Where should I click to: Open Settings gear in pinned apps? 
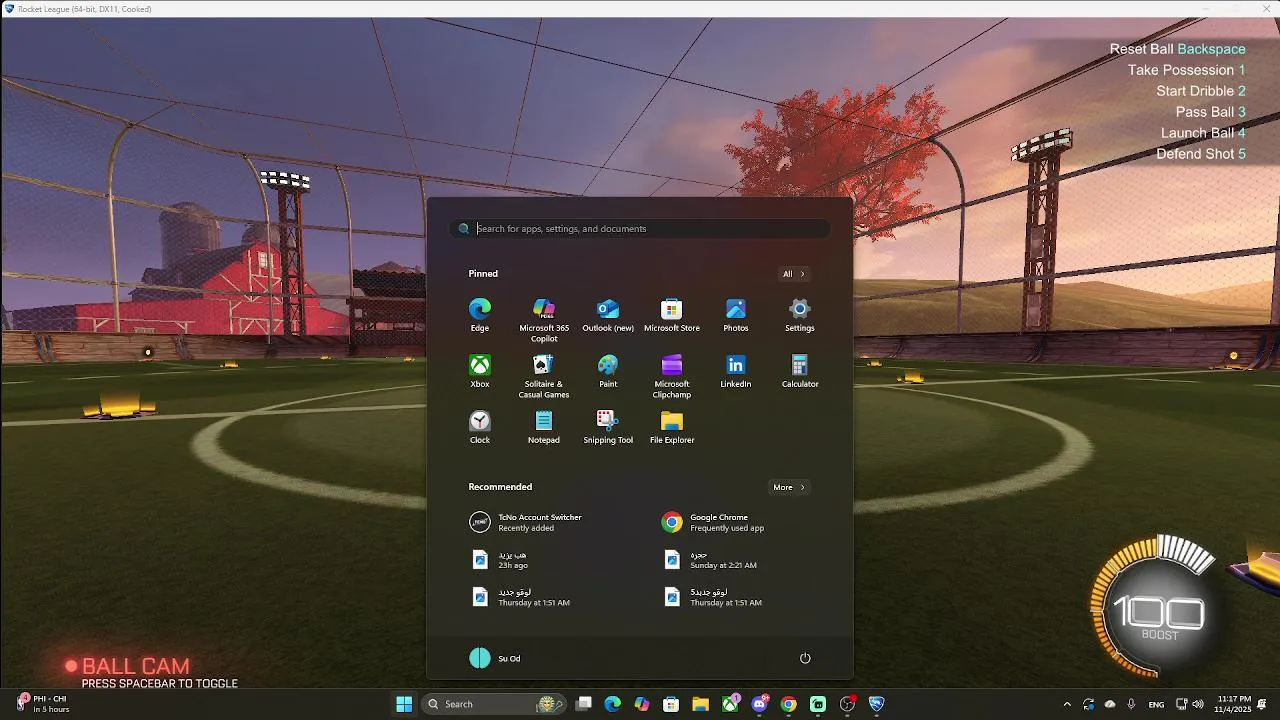(x=800, y=315)
